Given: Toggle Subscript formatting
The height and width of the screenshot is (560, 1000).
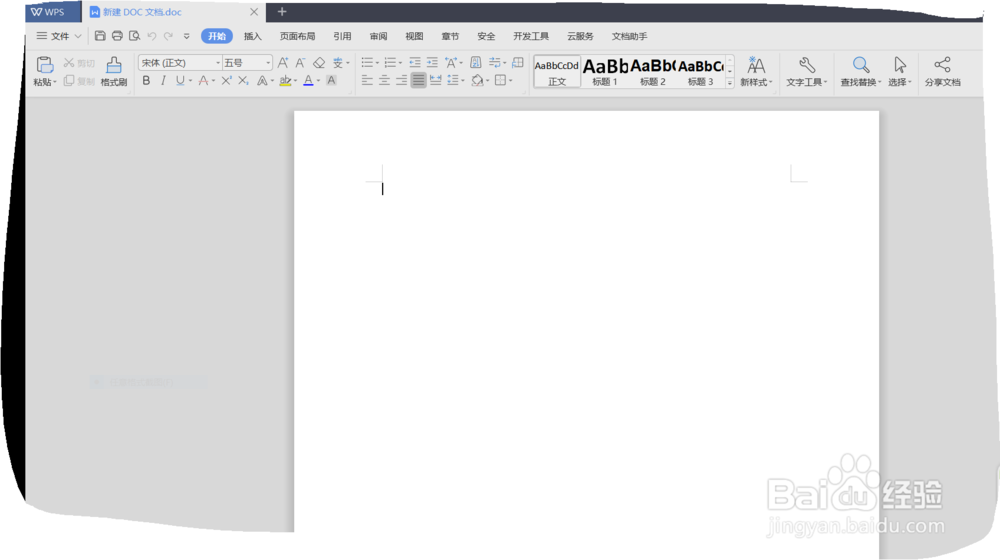Looking at the screenshot, I should [243, 80].
